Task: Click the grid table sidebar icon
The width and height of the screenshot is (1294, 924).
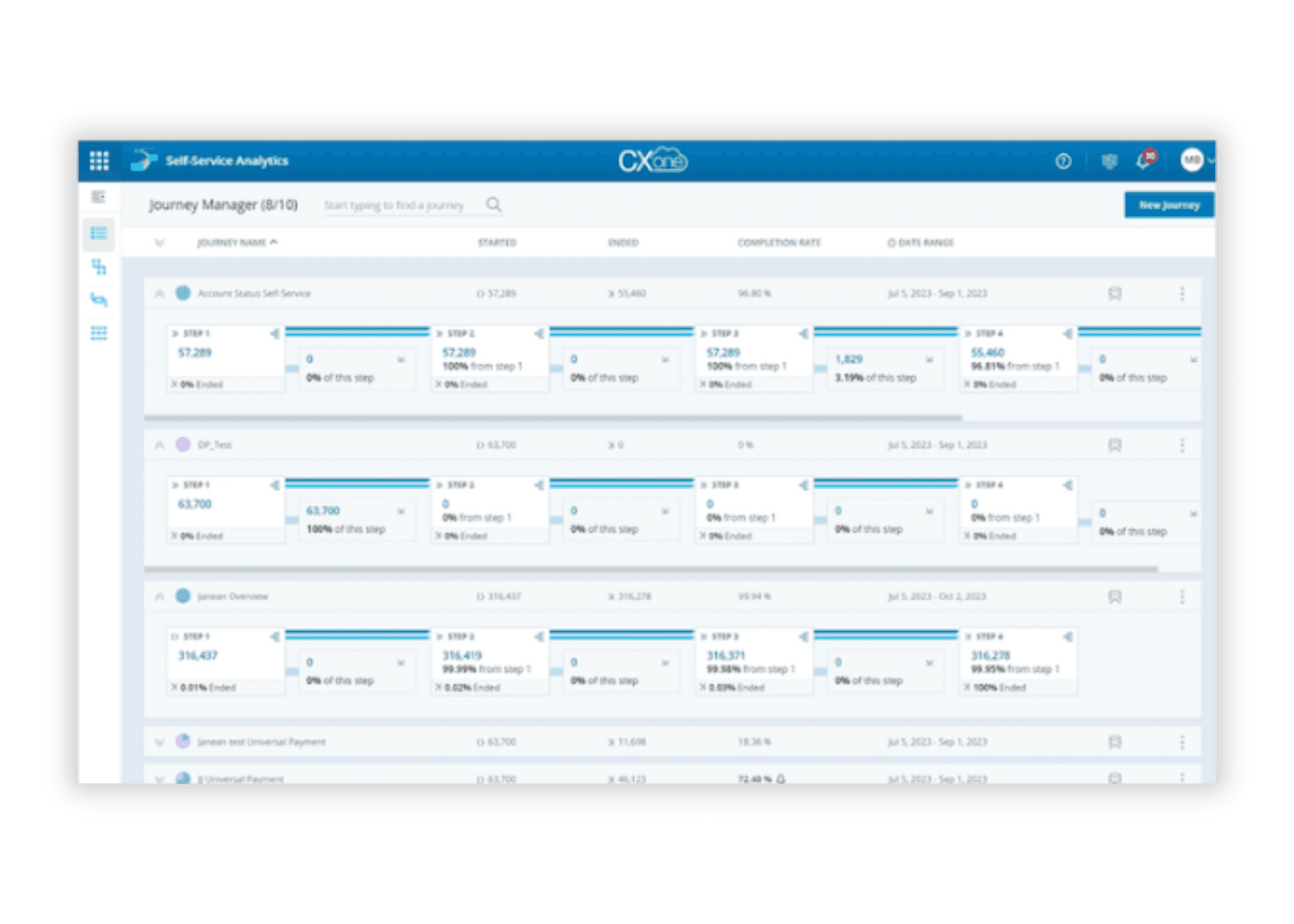Action: [99, 333]
